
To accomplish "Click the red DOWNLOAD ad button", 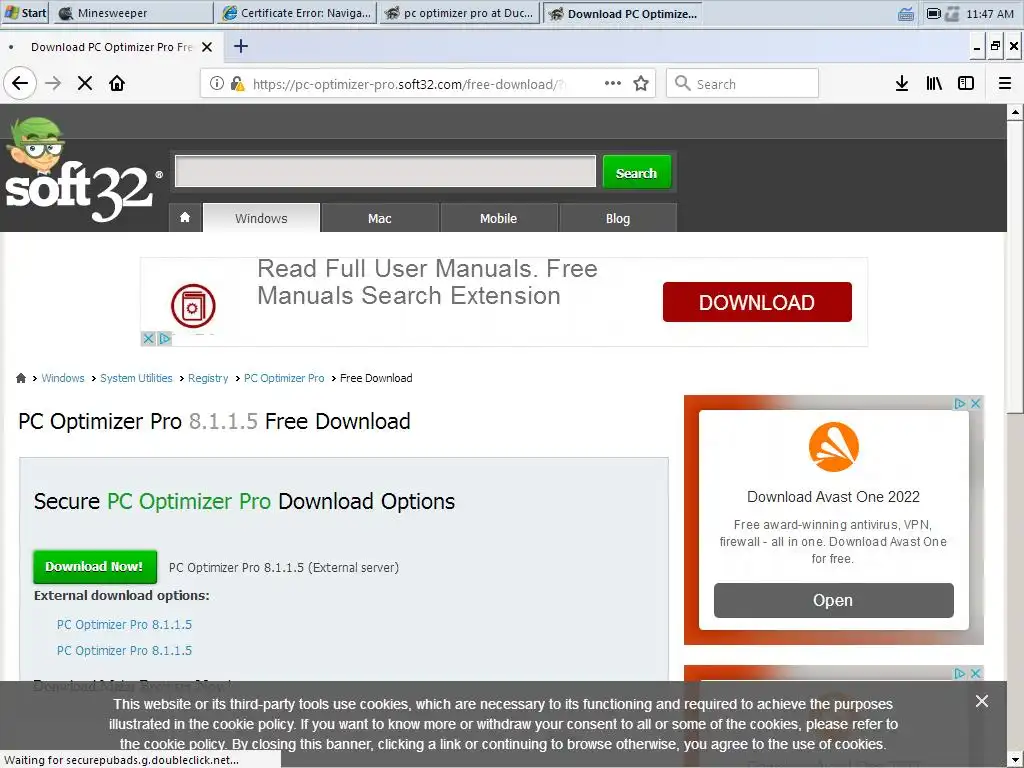I will click(x=757, y=302).
